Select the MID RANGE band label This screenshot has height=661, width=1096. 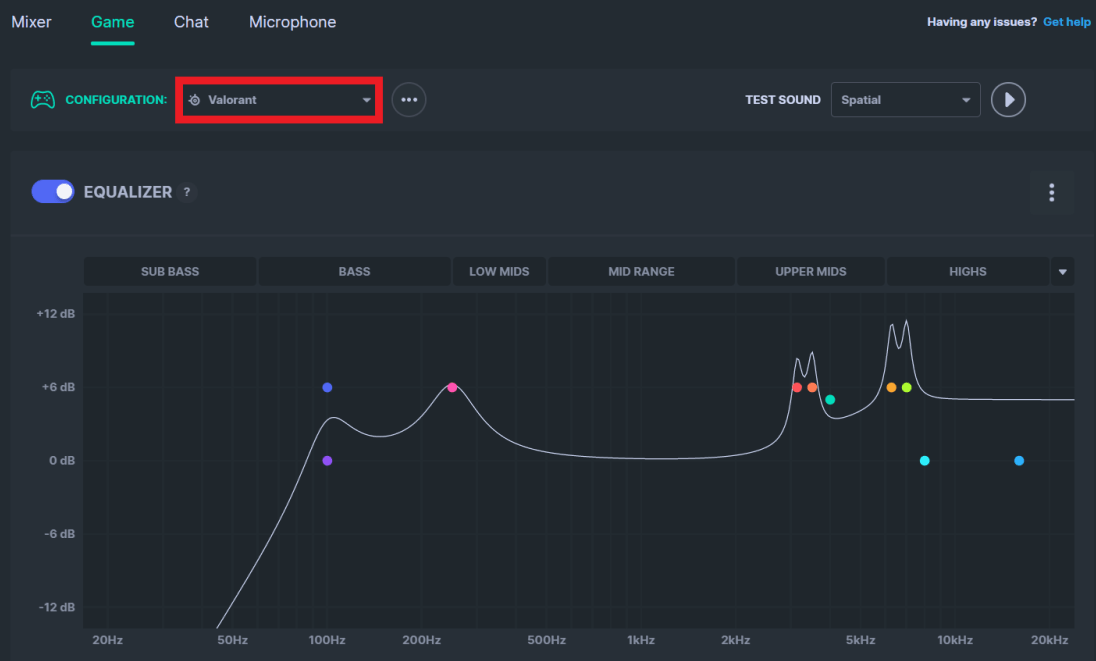[641, 271]
